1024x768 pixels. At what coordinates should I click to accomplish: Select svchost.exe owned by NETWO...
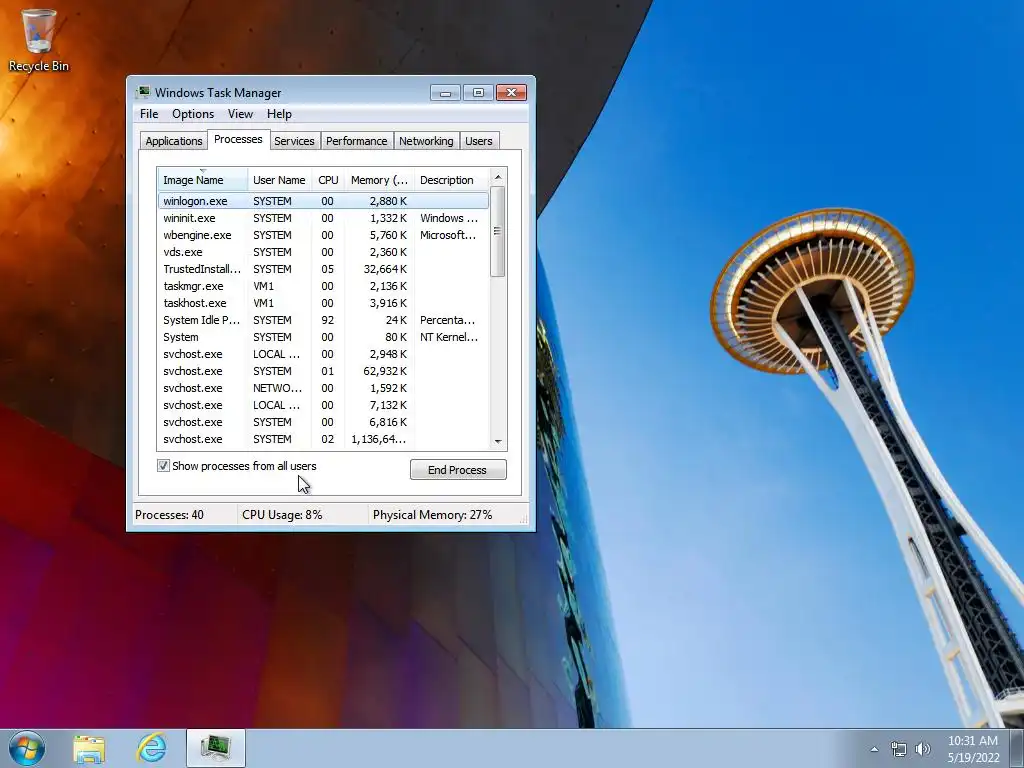[323, 388]
